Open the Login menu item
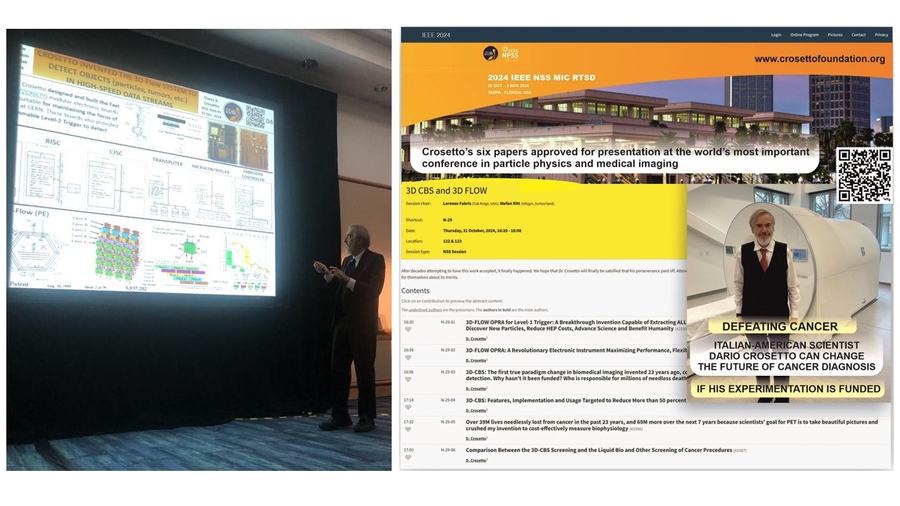Image resolution: width=900 pixels, height=506 pixels. [776, 35]
